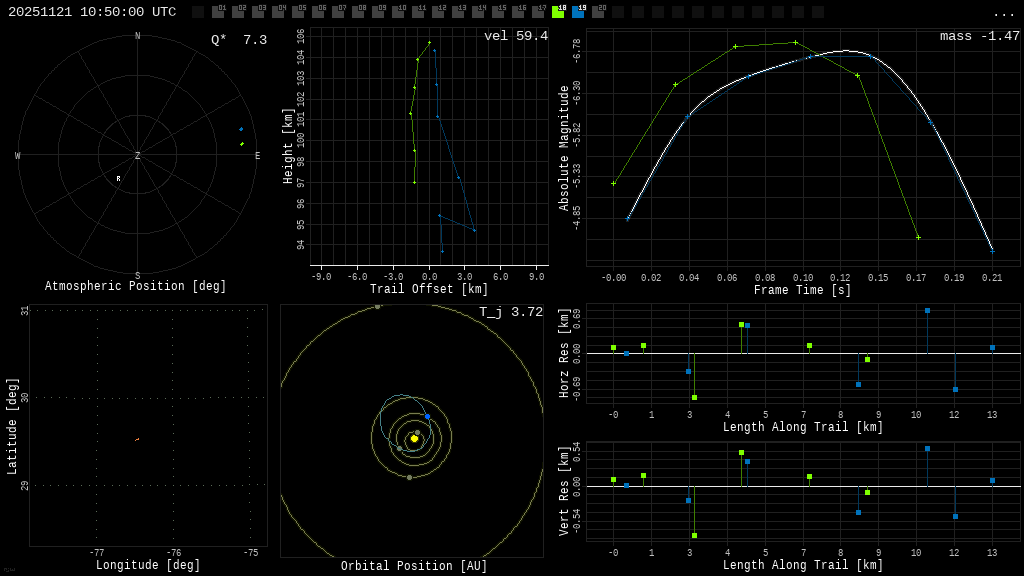Click the Q* 7.3 quality value
Image resolution: width=1024 pixels, height=576 pixels.
pos(239,40)
